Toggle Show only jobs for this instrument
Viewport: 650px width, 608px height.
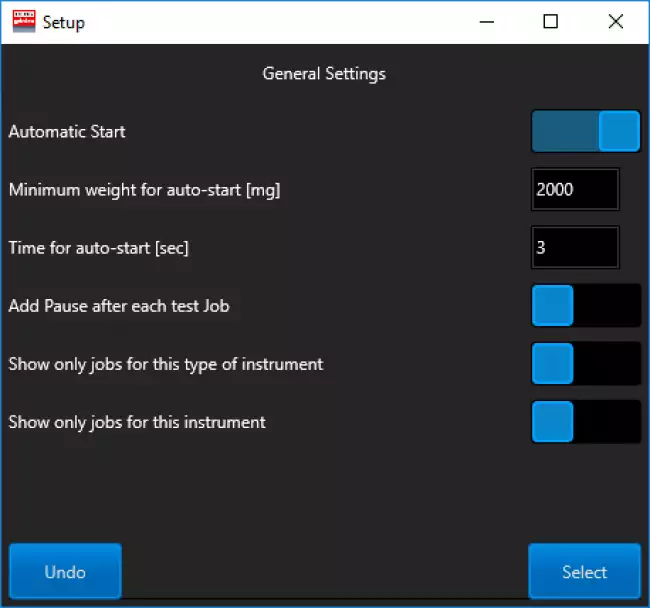pyautogui.click(x=585, y=422)
